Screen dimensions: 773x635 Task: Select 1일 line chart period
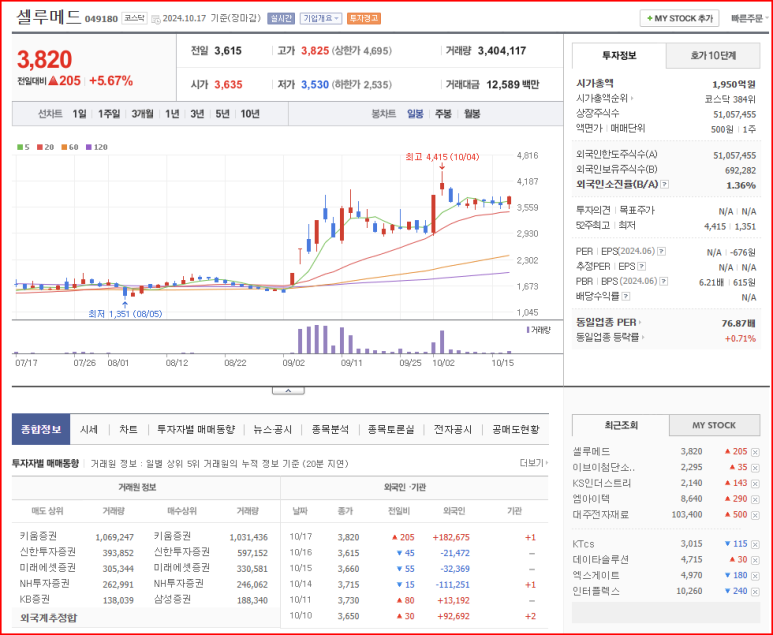(79, 114)
